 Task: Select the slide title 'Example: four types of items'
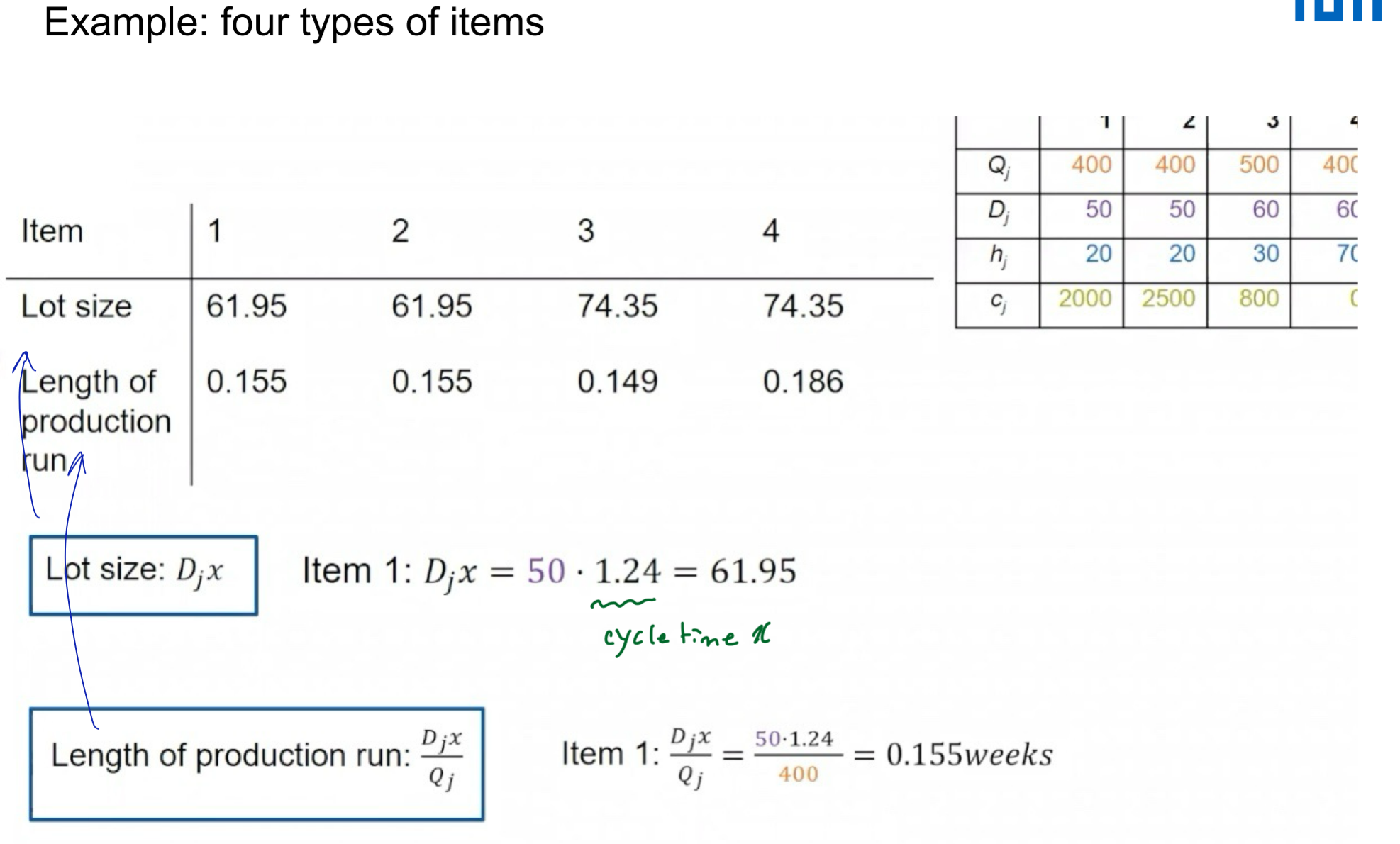[294, 22]
